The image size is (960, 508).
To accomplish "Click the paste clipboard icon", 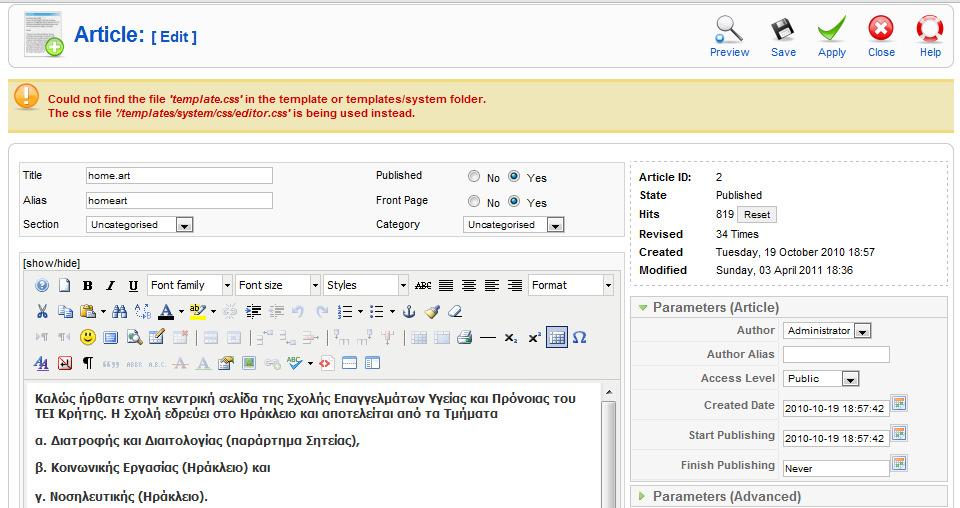I will tap(88, 312).
